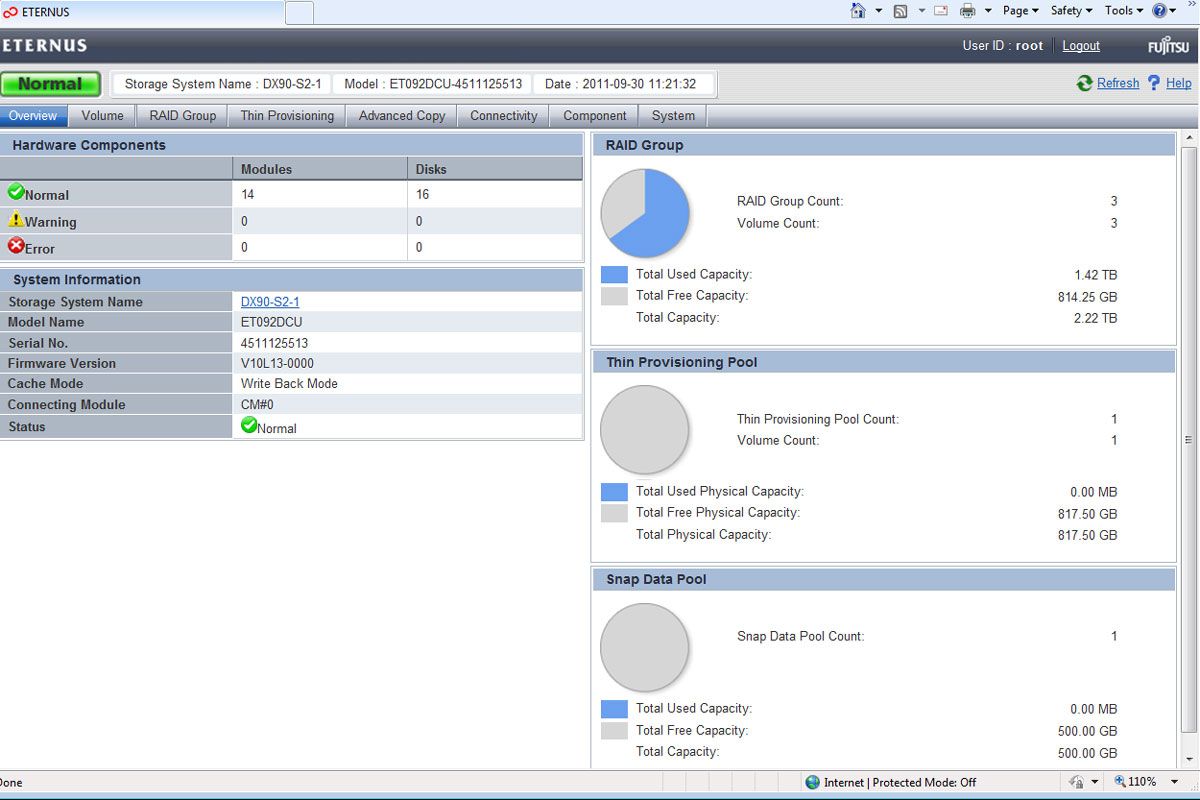Viewport: 1200px width, 800px height.
Task: Click the vertical scrollbar of the right panel
Action: click(x=1189, y=440)
